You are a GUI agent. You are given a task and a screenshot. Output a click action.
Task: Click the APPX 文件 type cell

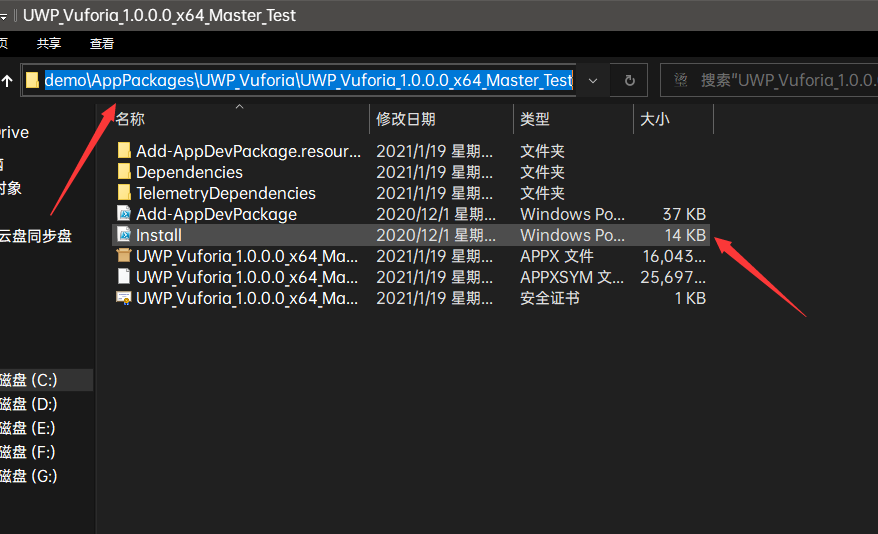point(557,256)
